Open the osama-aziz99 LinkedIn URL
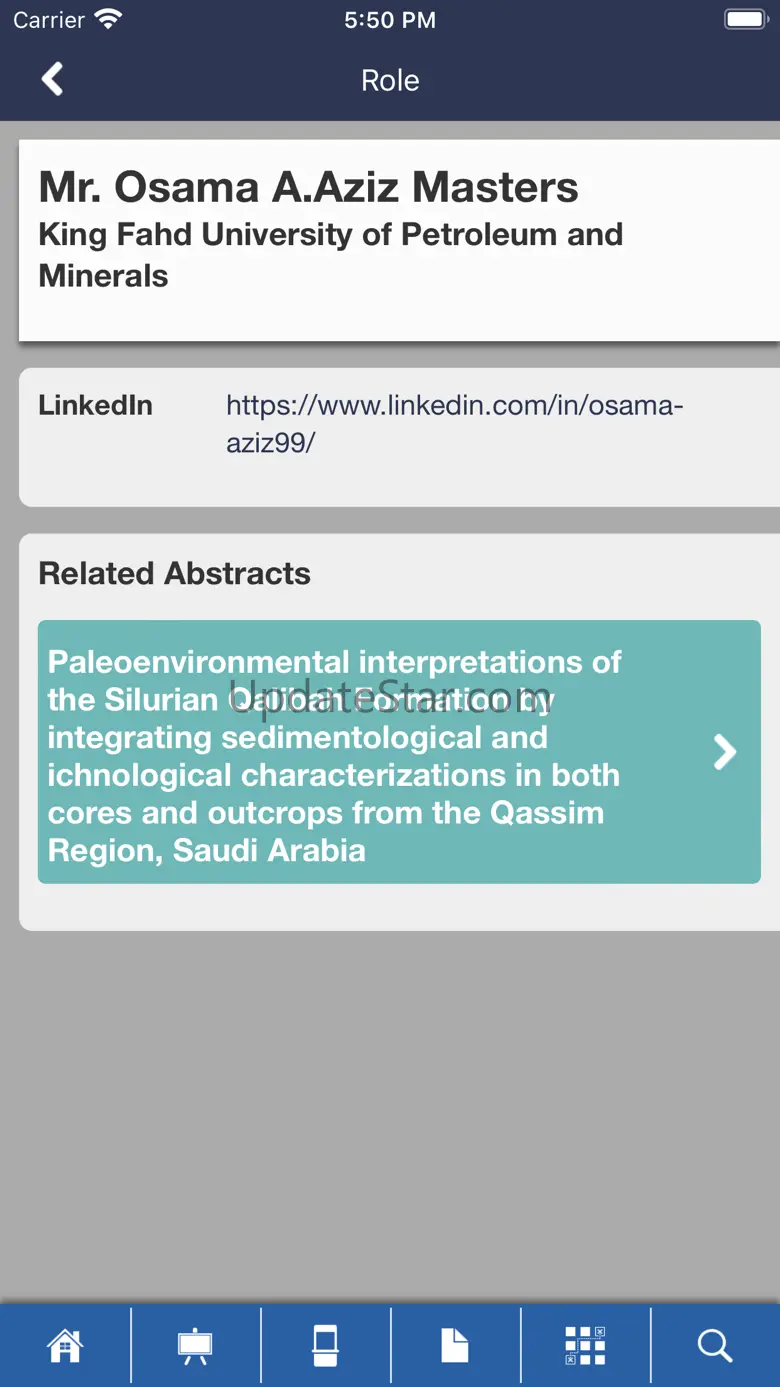The image size is (780, 1387). [454, 423]
